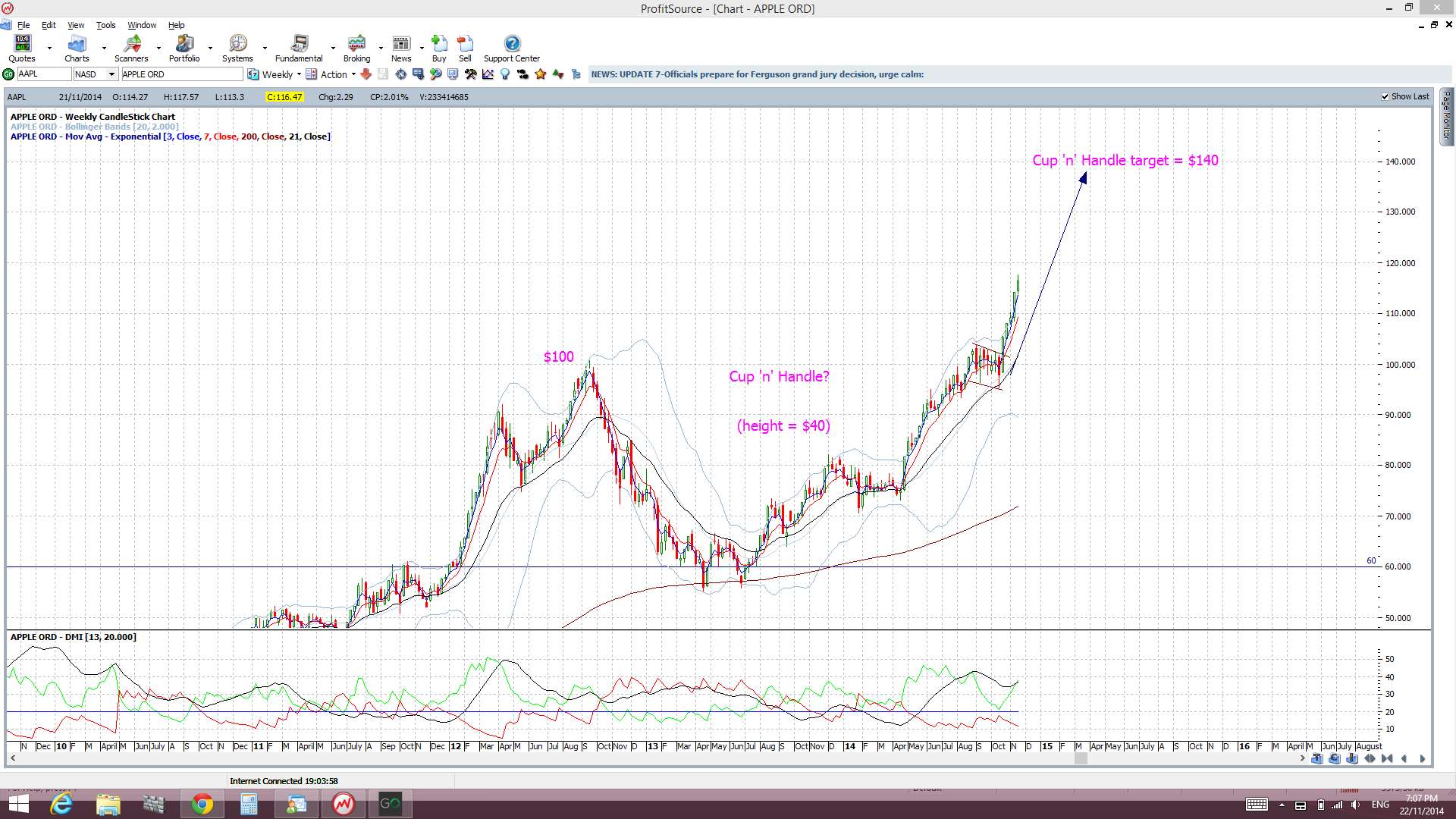Expand the Fundamental dropdown arrow

[333, 49]
